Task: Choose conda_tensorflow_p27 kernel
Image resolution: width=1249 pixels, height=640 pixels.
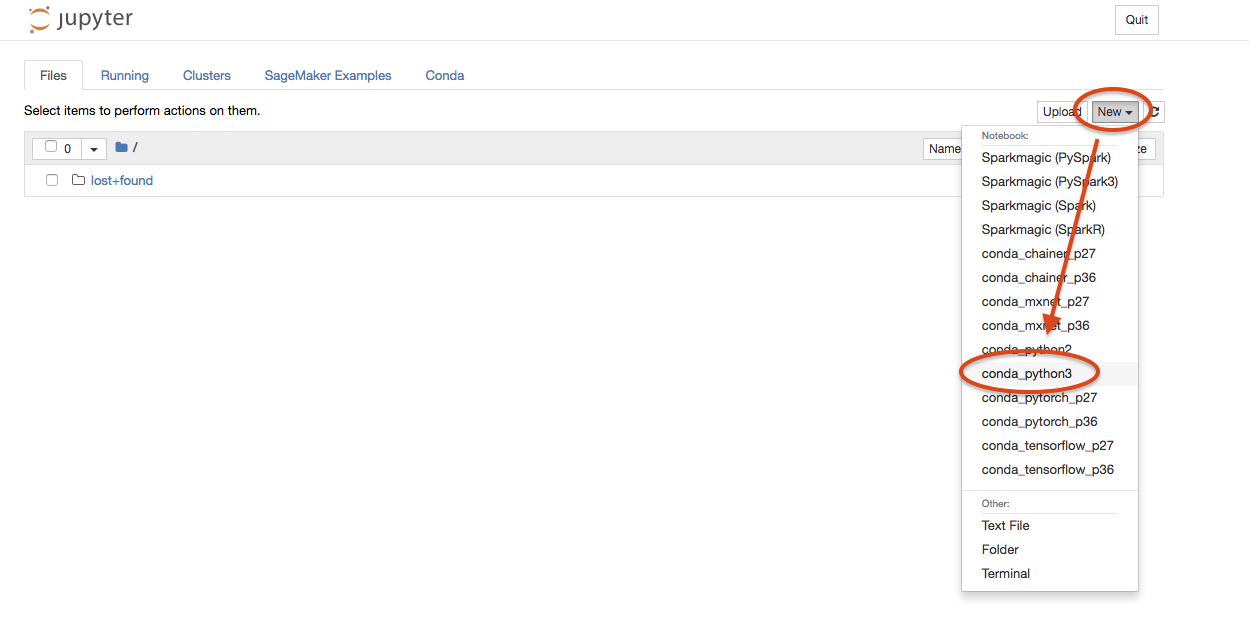Action: click(1050, 445)
